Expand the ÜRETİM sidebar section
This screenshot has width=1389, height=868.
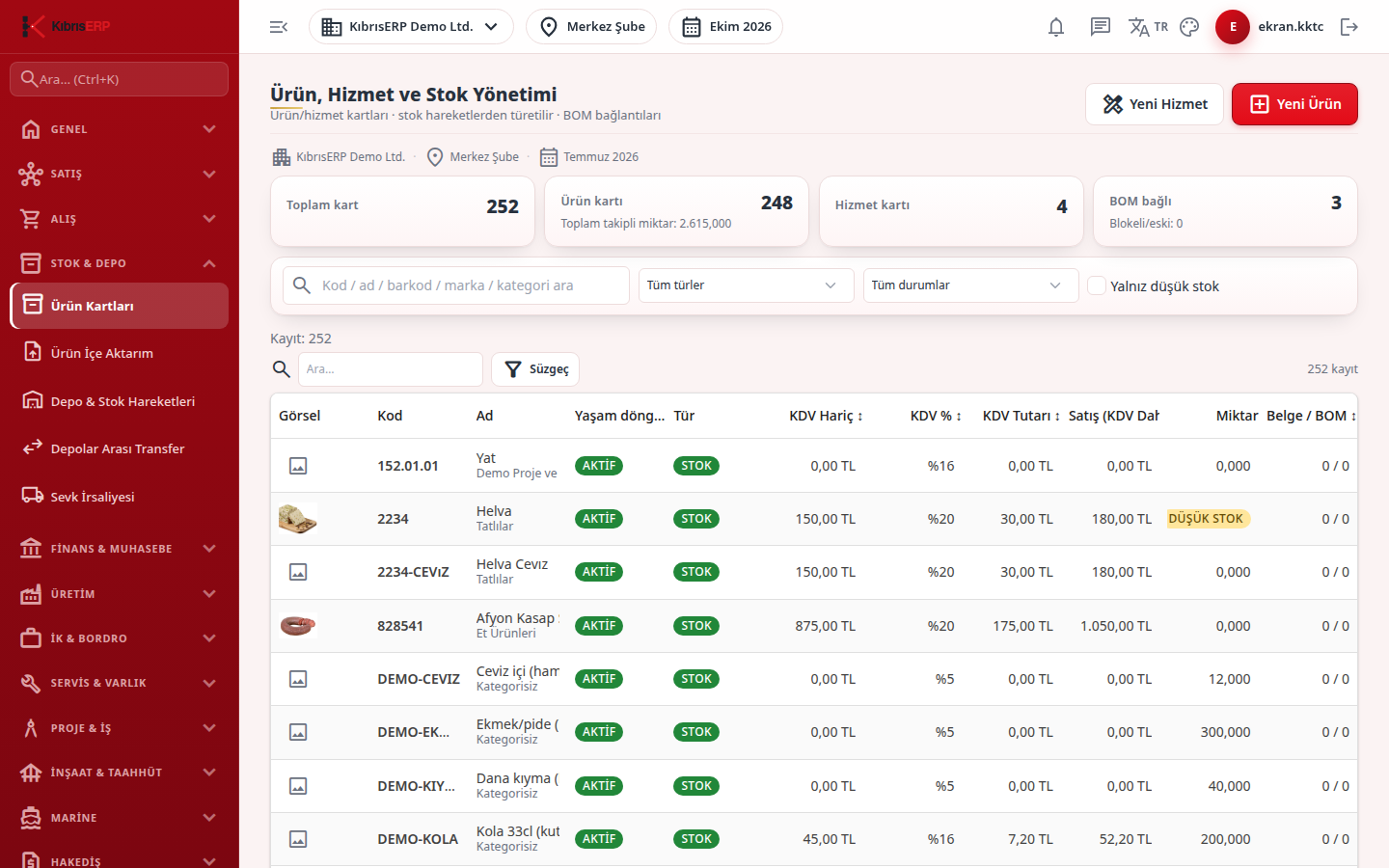coord(120,594)
